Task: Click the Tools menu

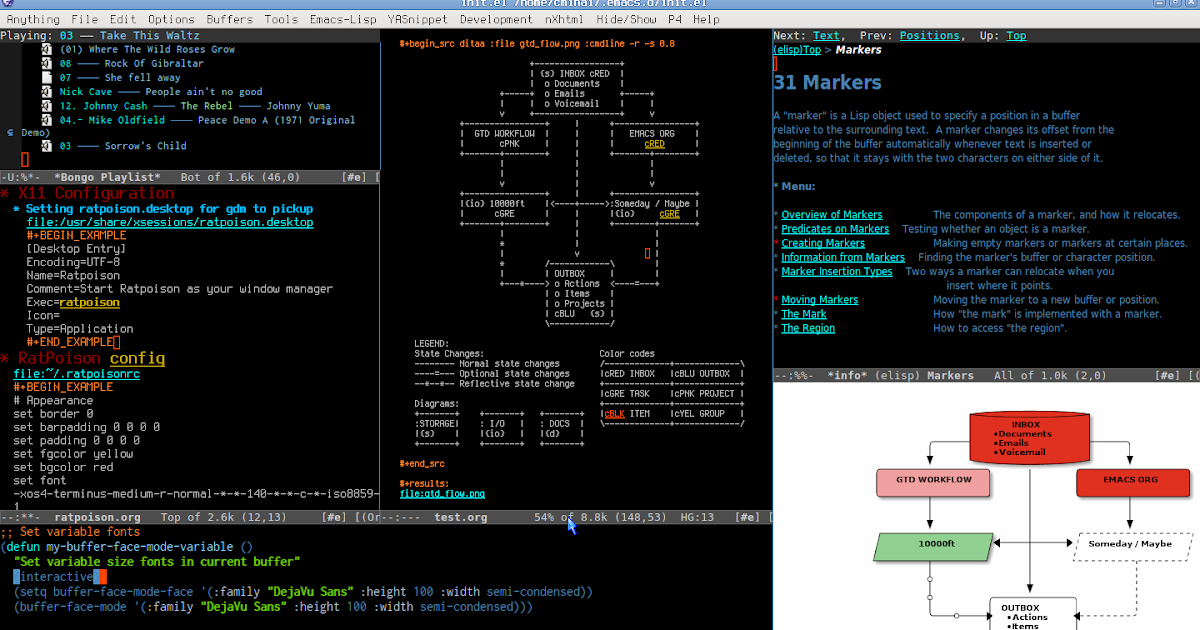Action: pyautogui.click(x=281, y=17)
